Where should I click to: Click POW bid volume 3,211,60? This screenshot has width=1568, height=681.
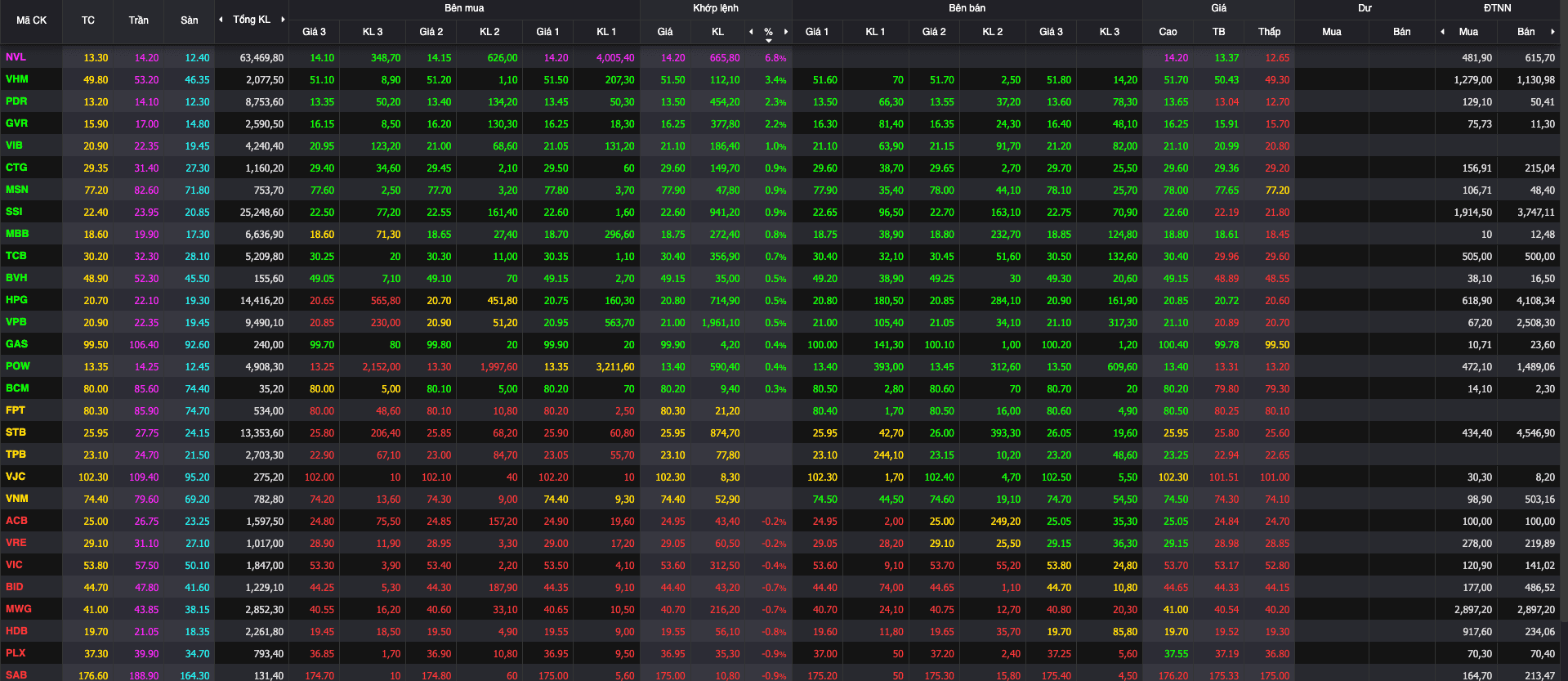pyautogui.click(x=615, y=367)
